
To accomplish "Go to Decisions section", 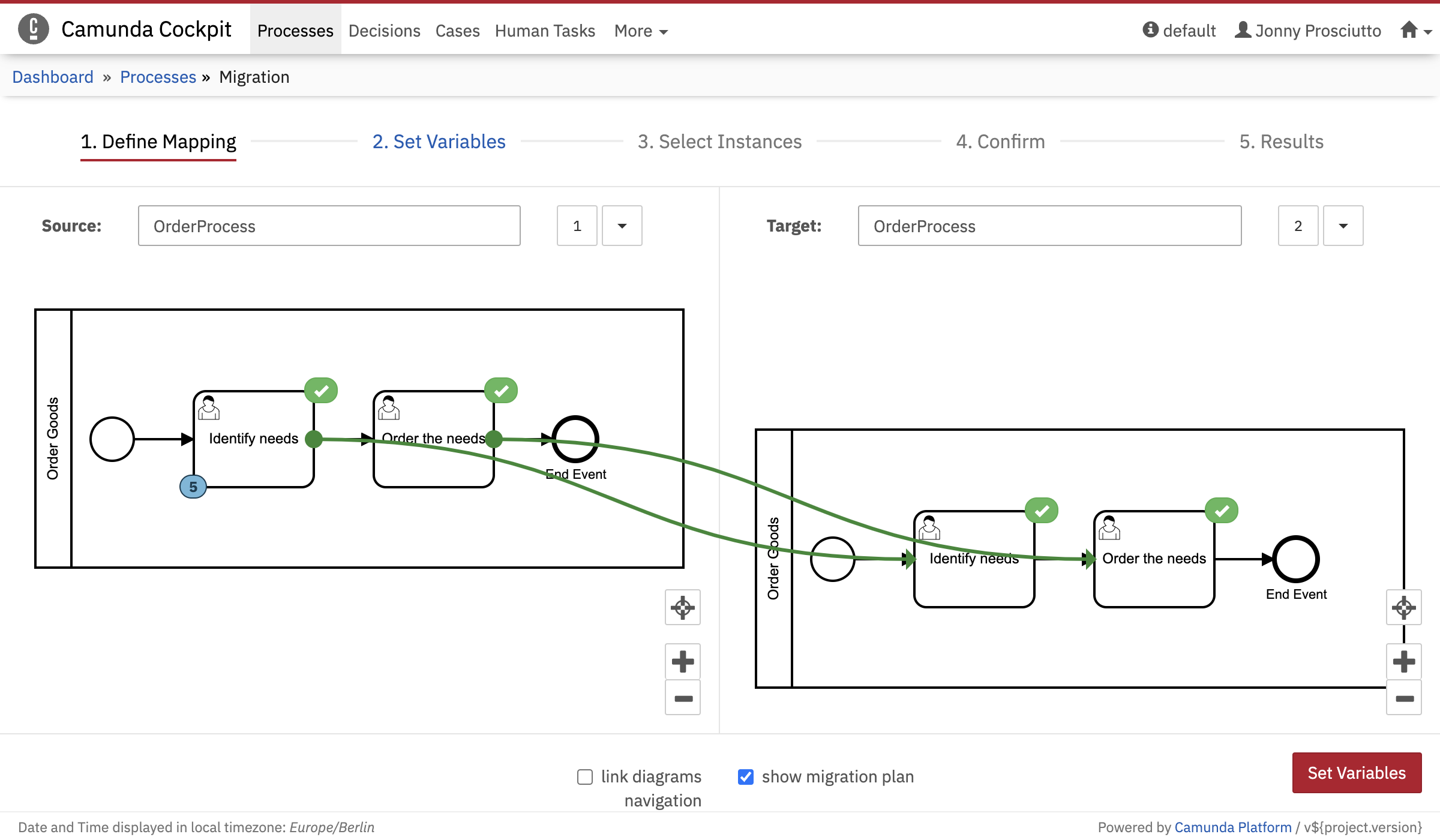I will tap(384, 31).
